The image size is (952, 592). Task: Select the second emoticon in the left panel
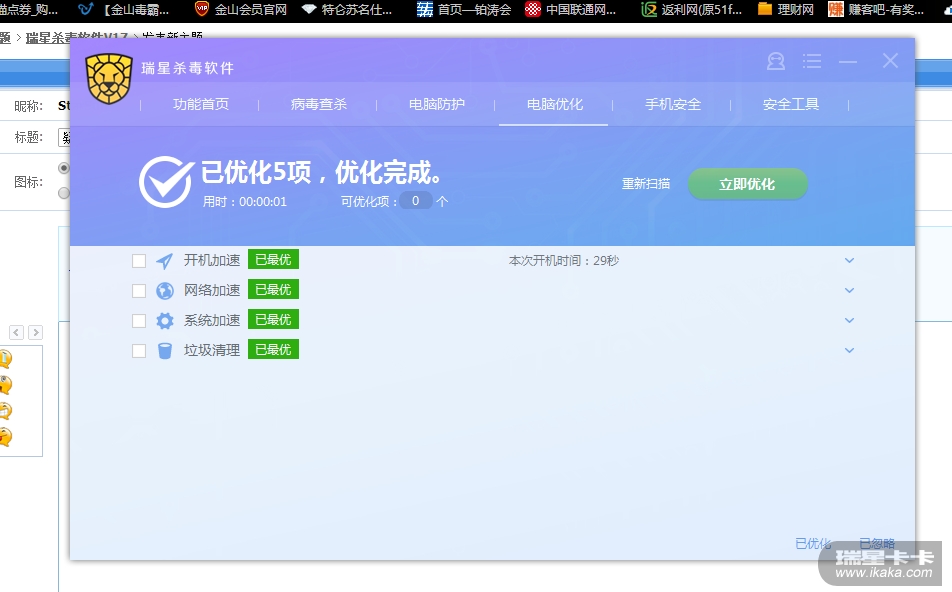pyautogui.click(x=5, y=385)
